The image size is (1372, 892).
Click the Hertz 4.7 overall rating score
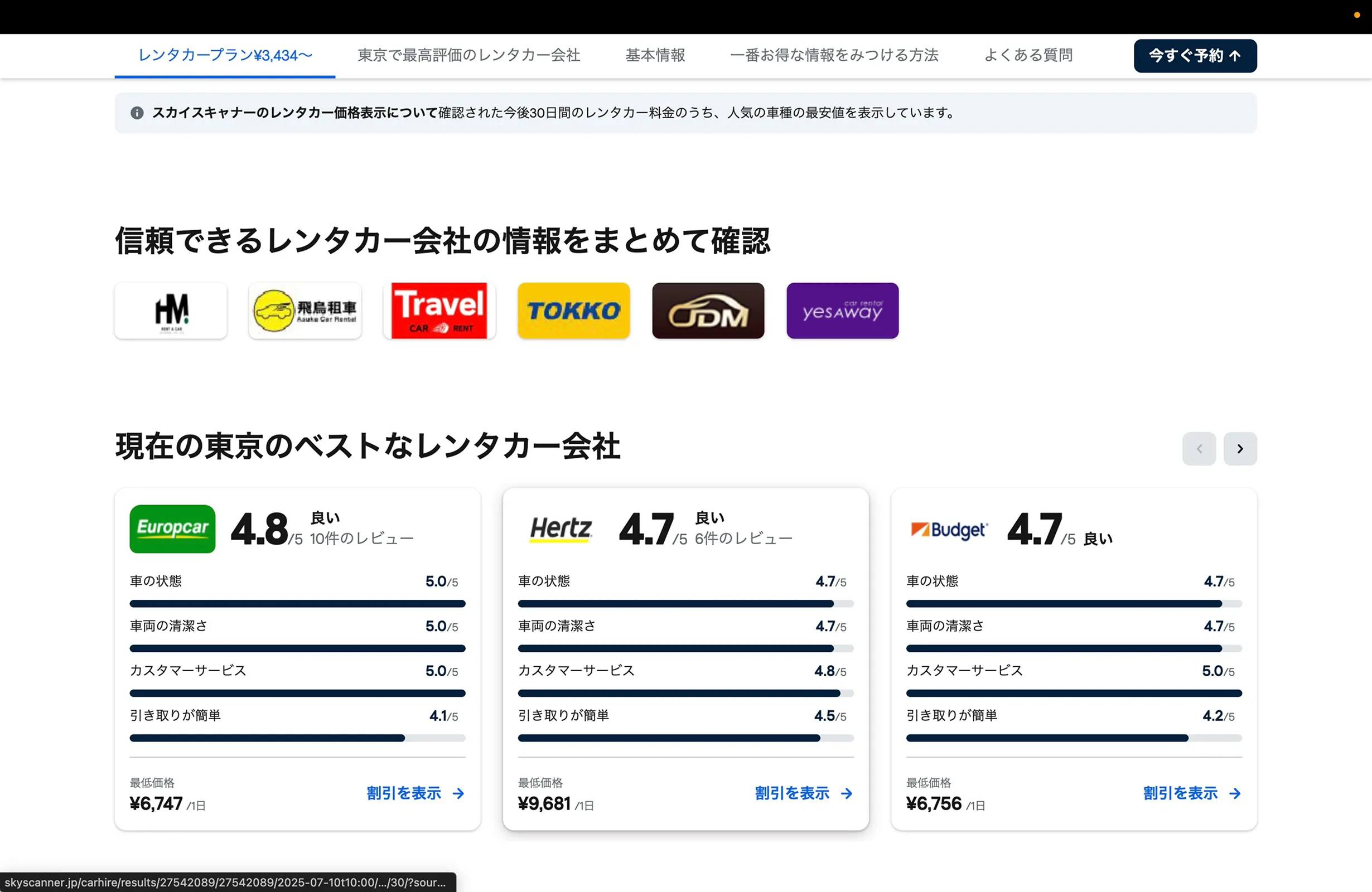click(x=646, y=529)
